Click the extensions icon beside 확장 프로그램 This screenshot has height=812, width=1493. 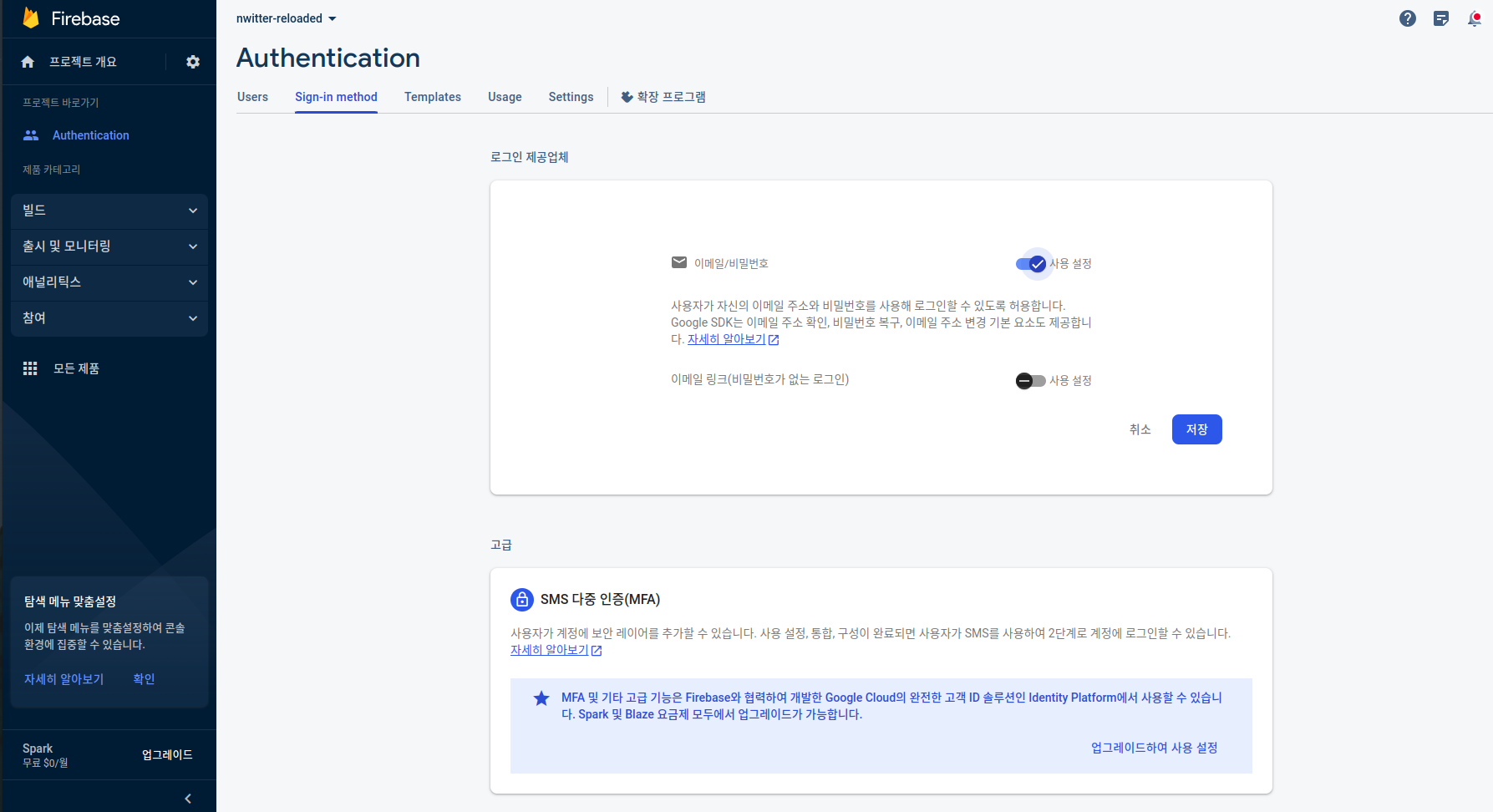click(627, 97)
